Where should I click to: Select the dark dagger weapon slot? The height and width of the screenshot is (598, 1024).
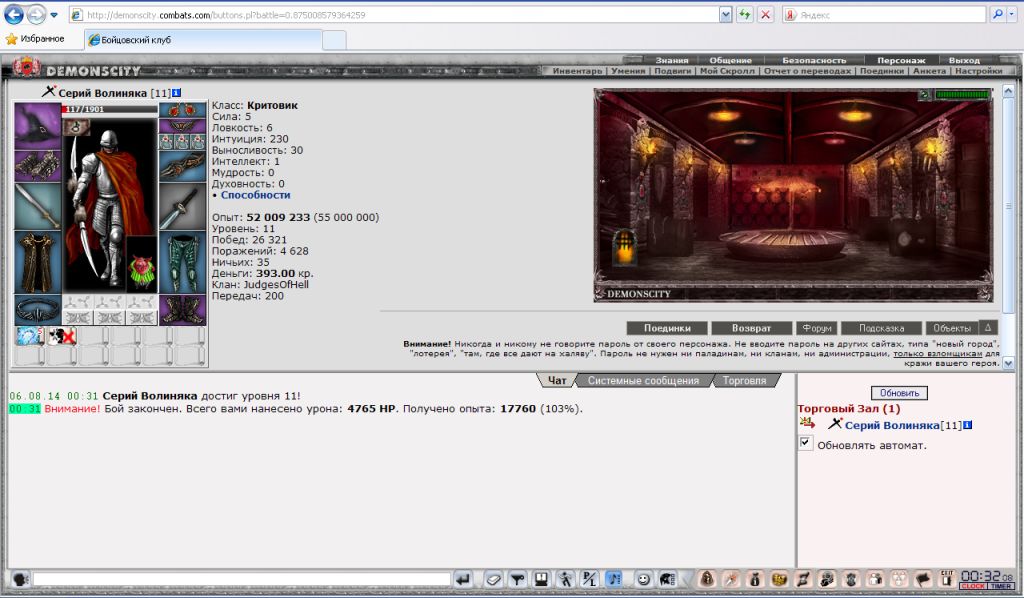[182, 208]
